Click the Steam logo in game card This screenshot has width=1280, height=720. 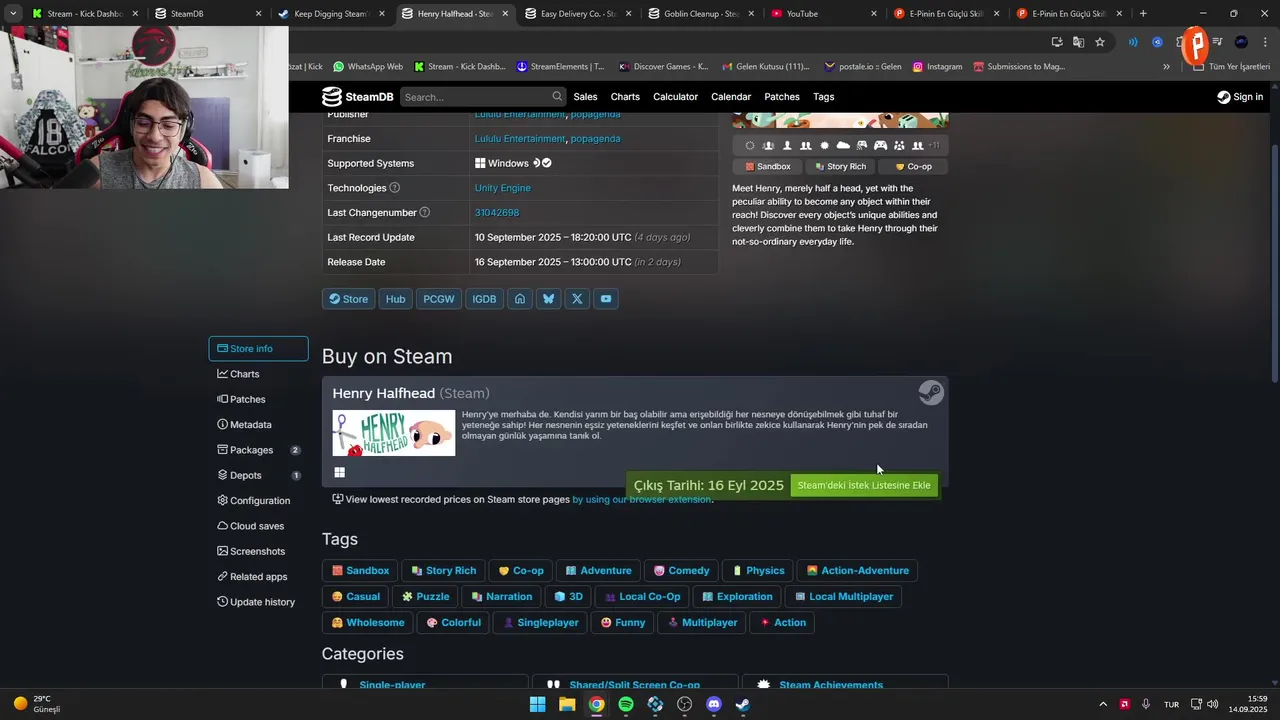(x=931, y=393)
